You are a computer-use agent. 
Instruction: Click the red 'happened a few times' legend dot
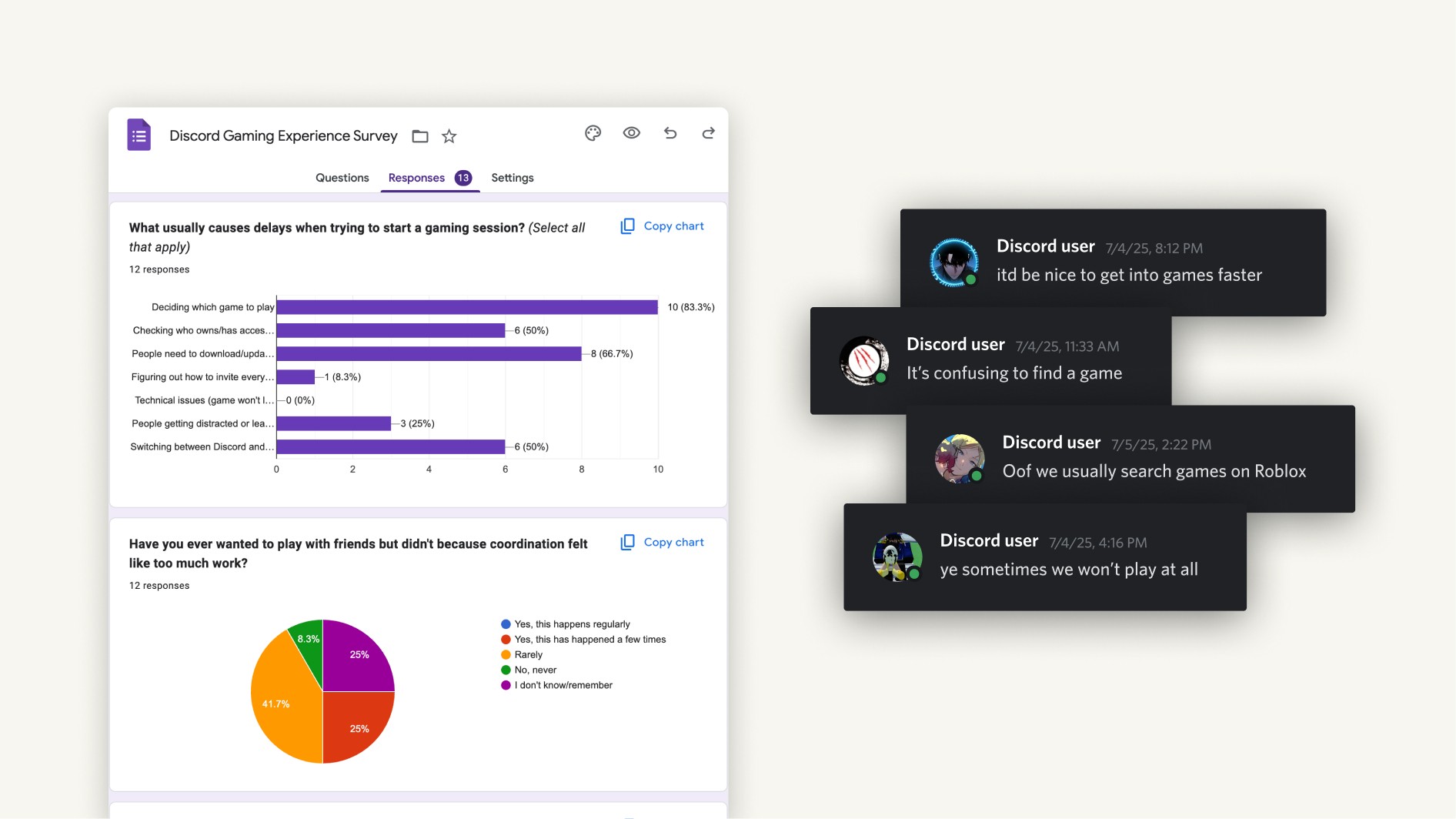click(506, 640)
